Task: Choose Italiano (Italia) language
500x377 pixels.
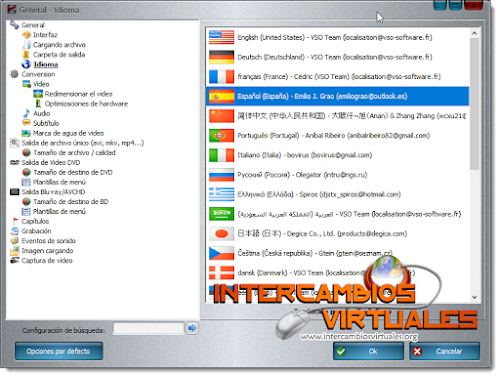Action: click(x=337, y=155)
